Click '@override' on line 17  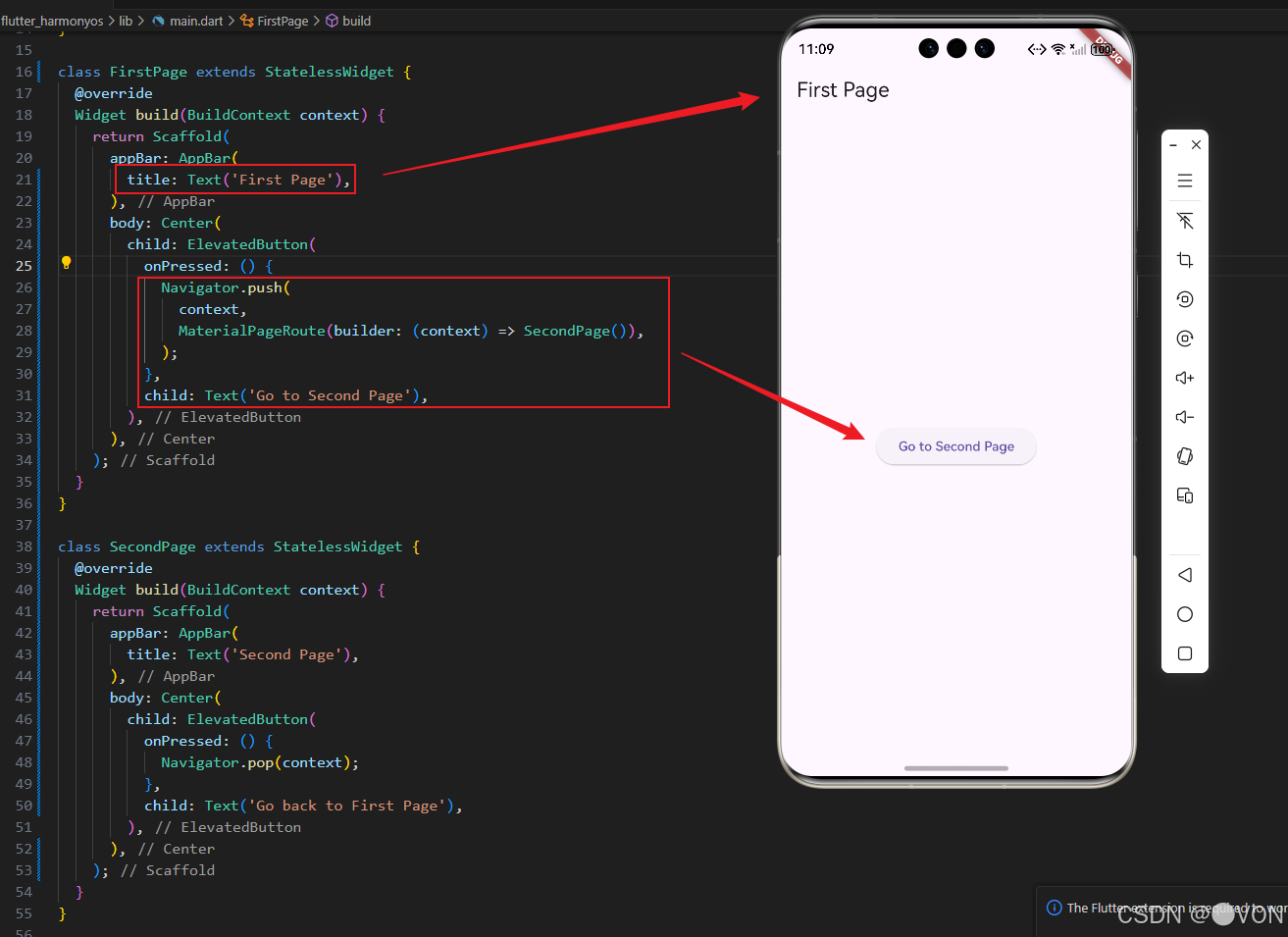click(x=114, y=93)
